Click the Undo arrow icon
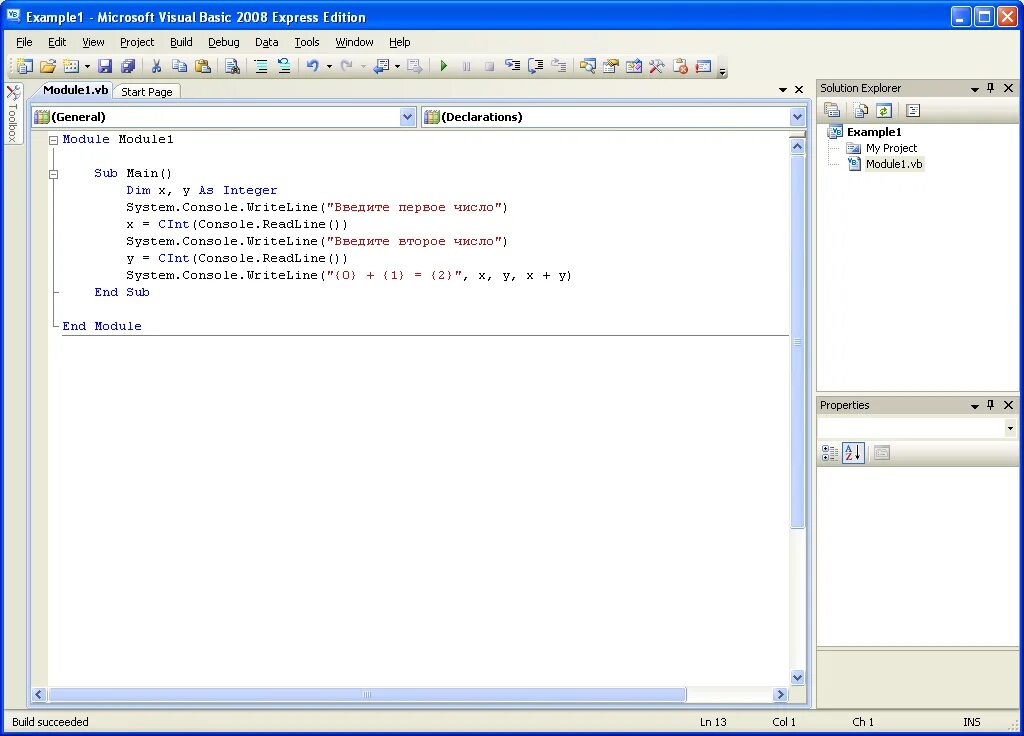 [x=312, y=66]
